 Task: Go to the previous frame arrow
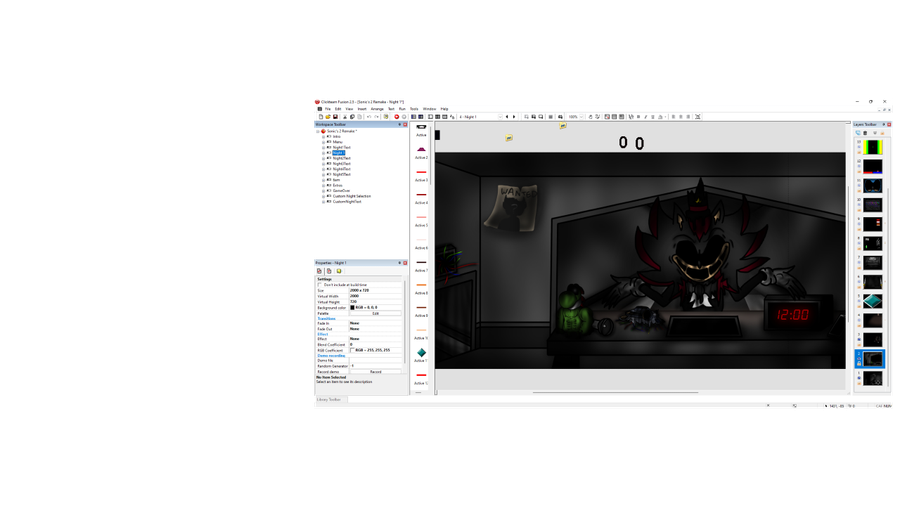tap(507, 116)
